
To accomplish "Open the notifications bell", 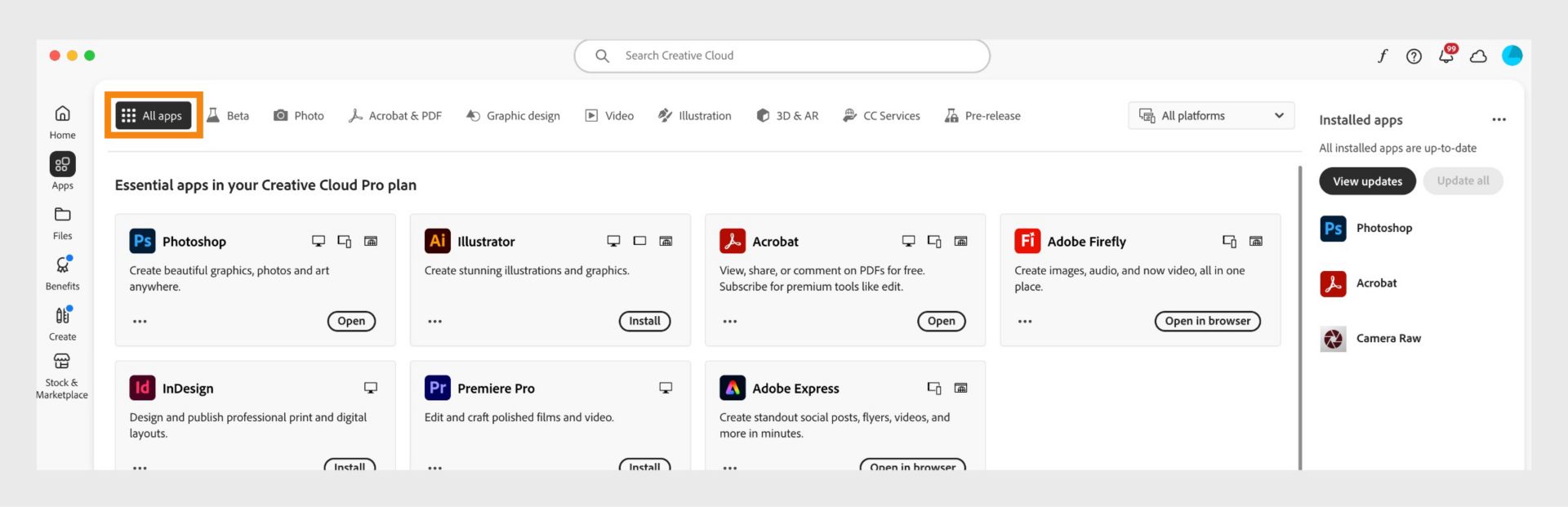I will pos(1446,56).
